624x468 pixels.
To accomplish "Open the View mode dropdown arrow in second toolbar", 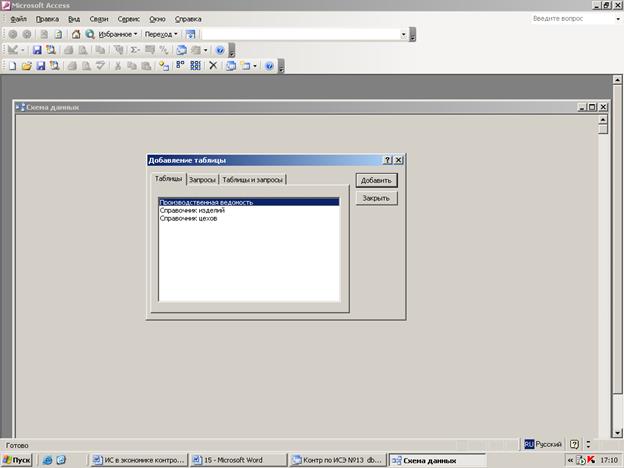I will 23,50.
